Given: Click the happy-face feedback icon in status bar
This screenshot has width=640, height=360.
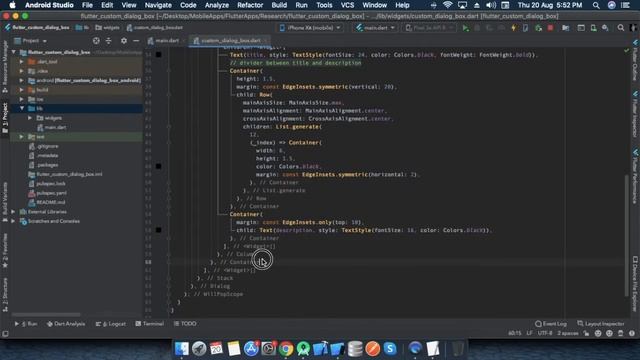Looking at the screenshot, I should coord(598,333).
